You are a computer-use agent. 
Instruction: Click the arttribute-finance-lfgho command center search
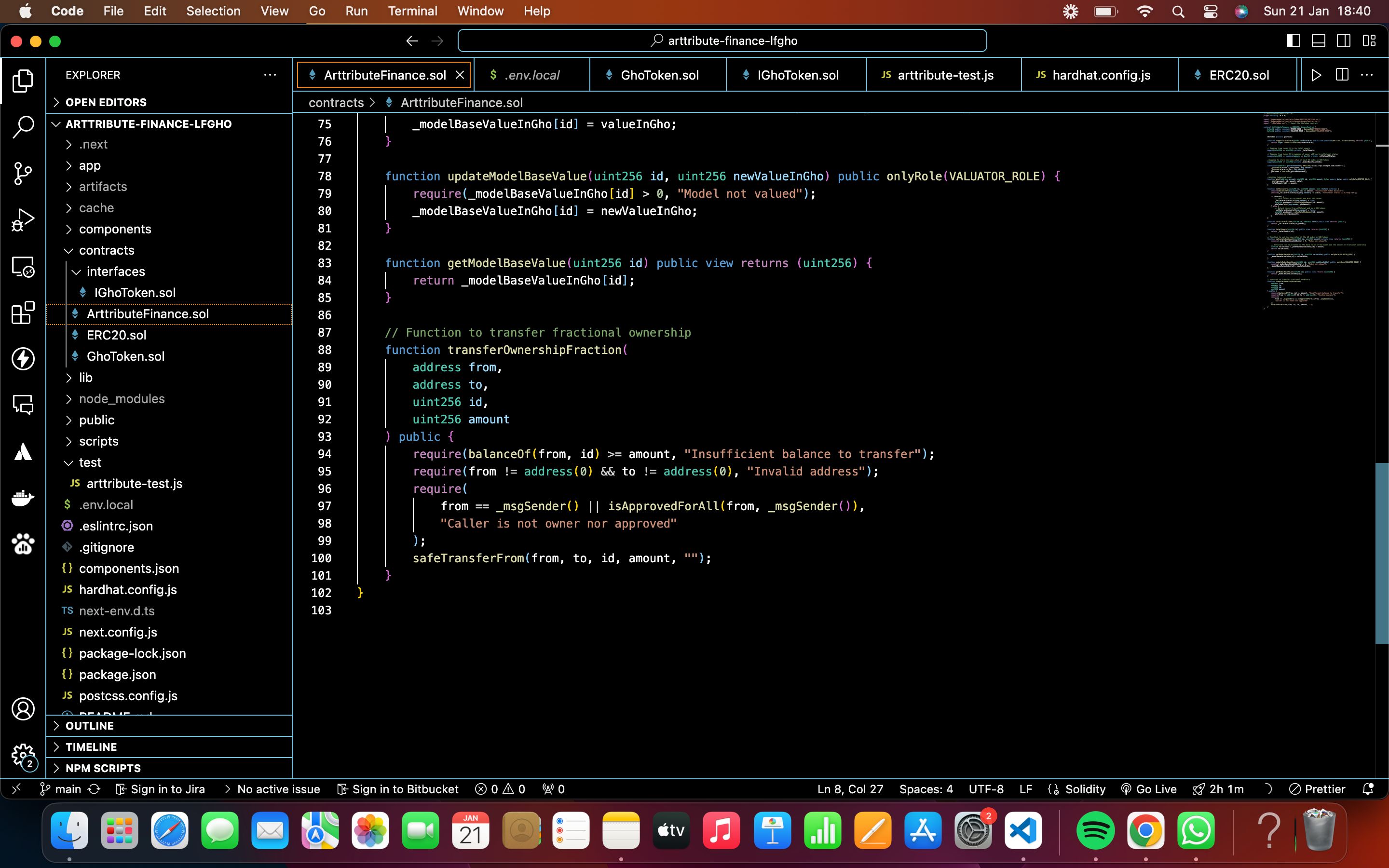click(x=722, y=41)
